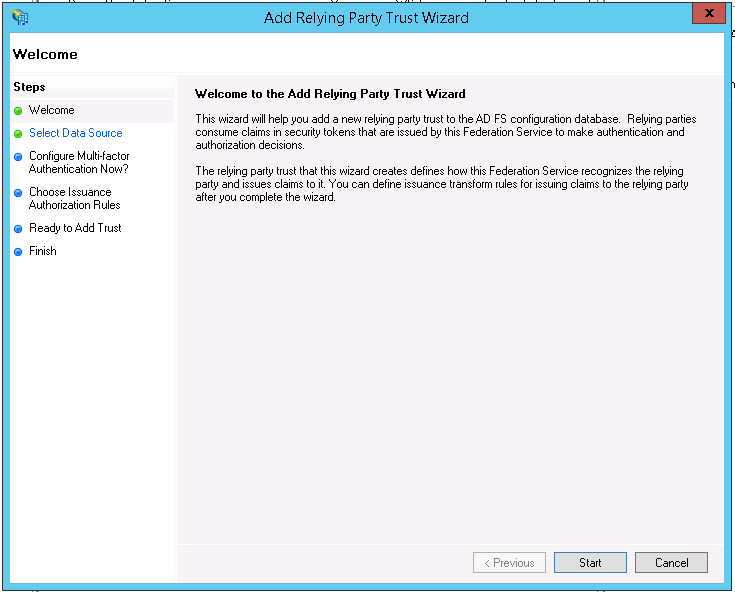Select Configure Multi-factor Authentication Now? step

[x=79, y=162]
